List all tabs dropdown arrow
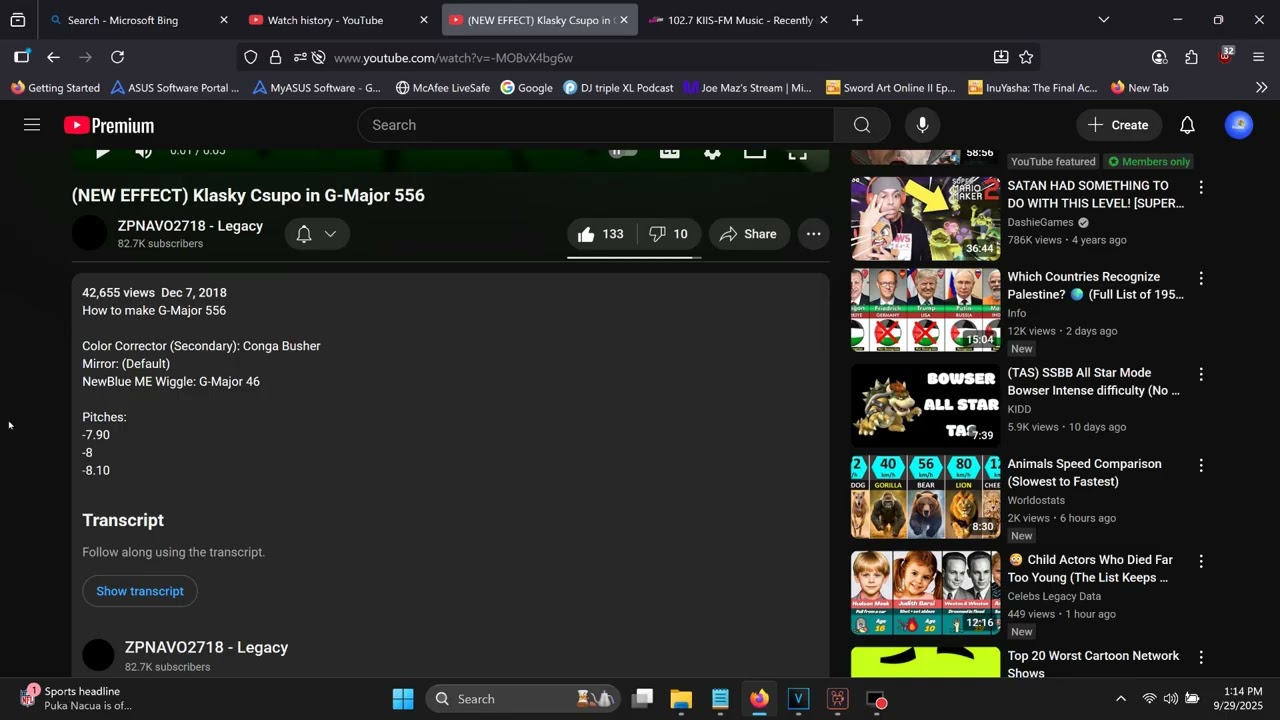The width and height of the screenshot is (1280, 720). coord(1103,20)
